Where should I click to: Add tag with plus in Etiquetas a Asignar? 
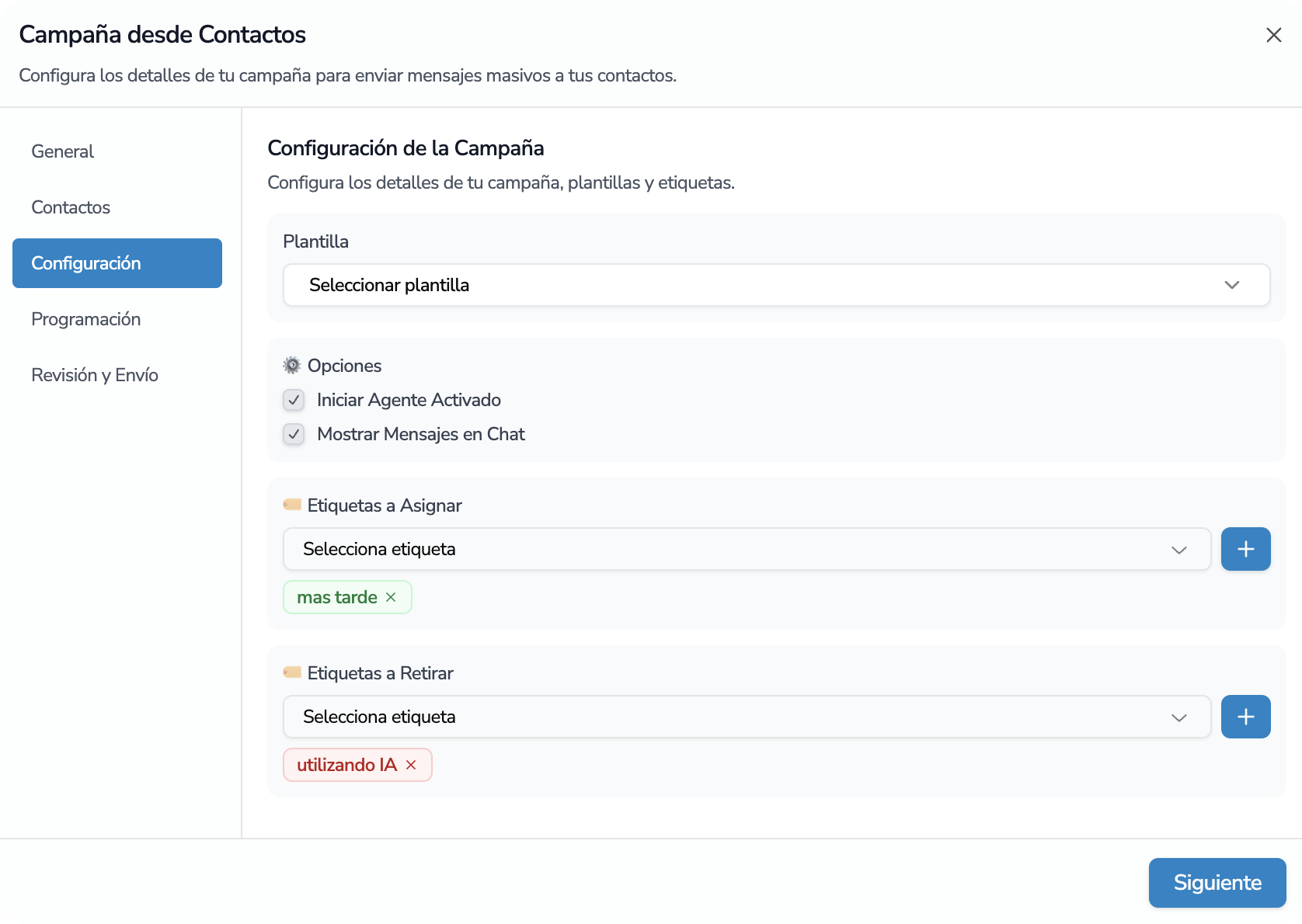(x=1245, y=549)
